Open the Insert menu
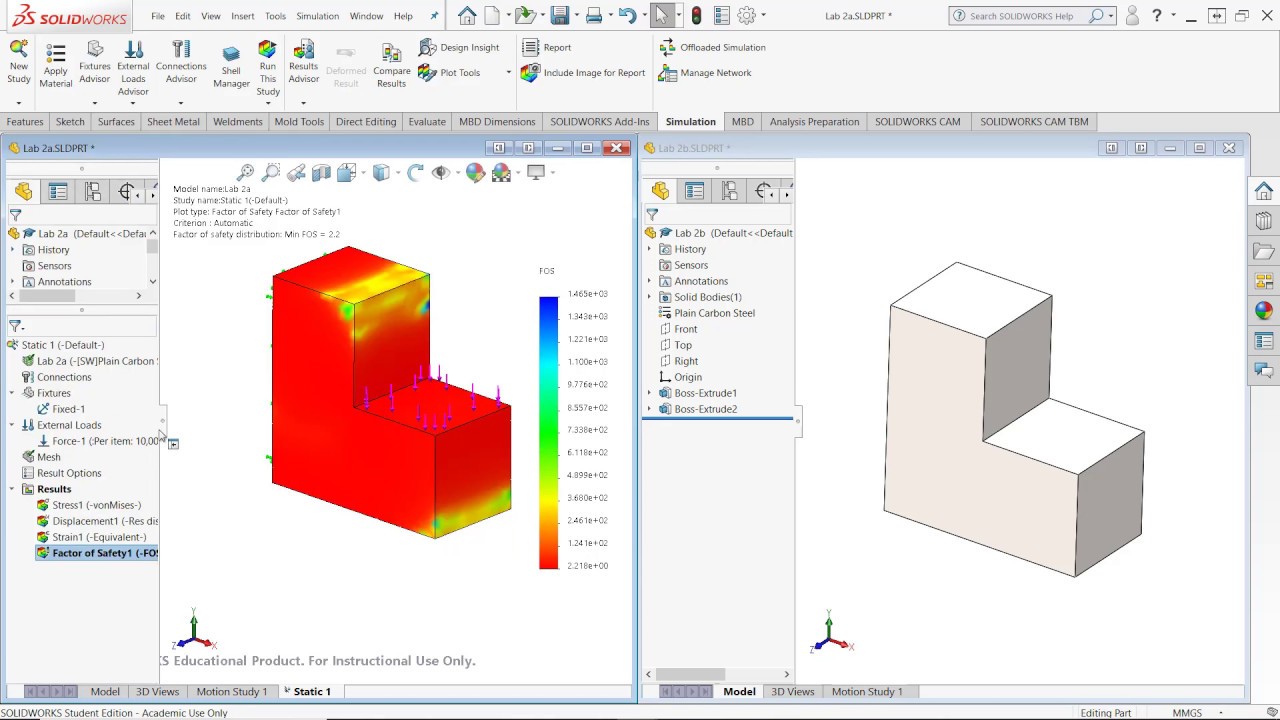The height and width of the screenshot is (720, 1280). tap(242, 16)
